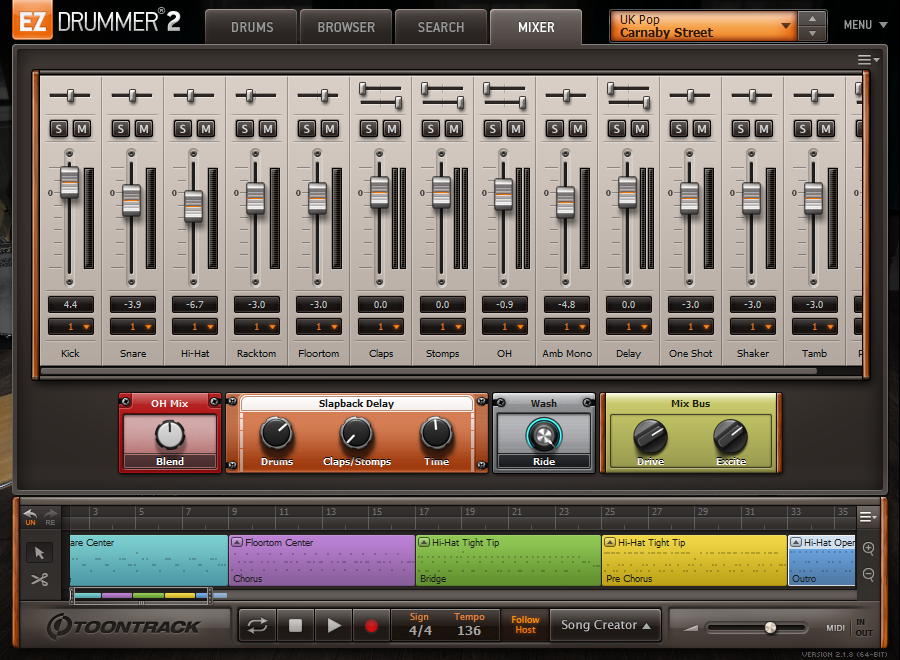Click the Kick volume fader
Image resolution: width=900 pixels, height=660 pixels.
coord(69,182)
